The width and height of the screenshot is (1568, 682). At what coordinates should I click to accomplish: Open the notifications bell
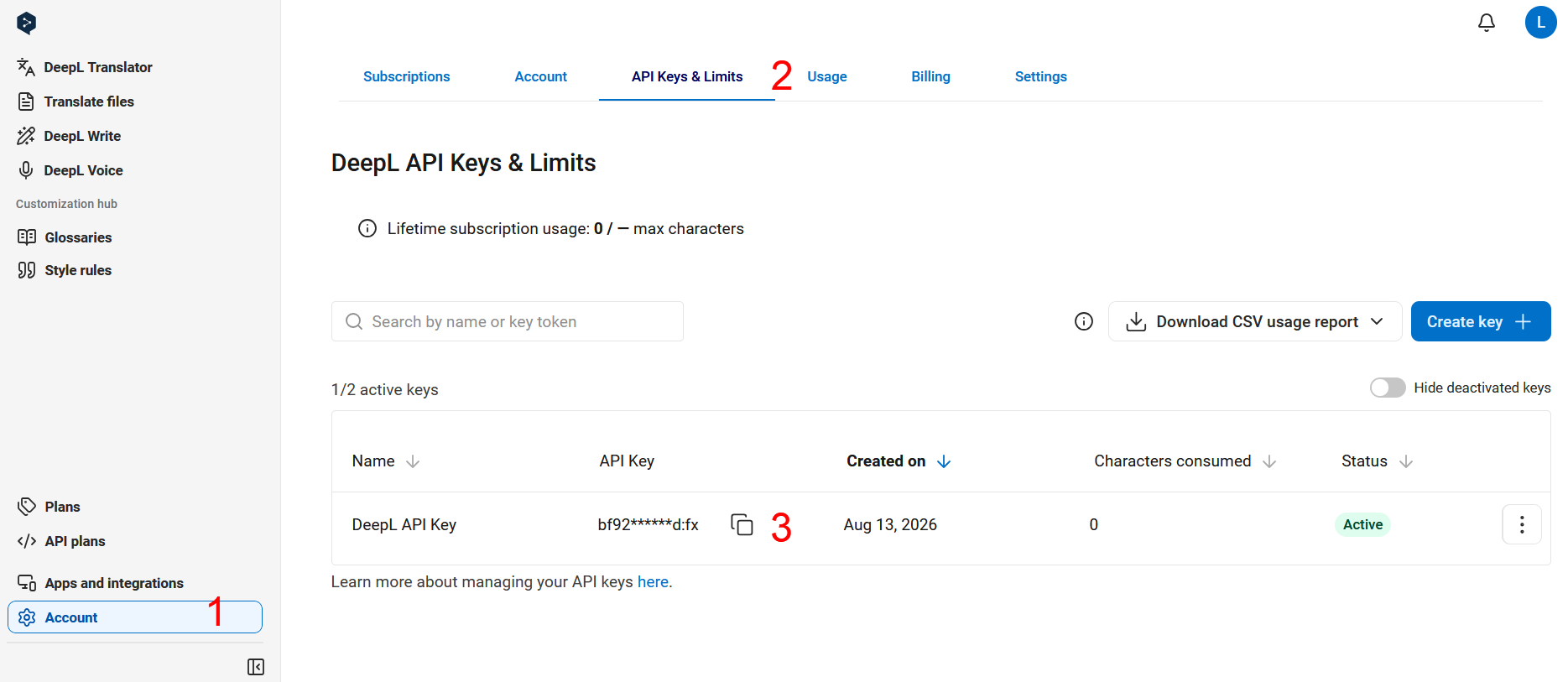pyautogui.click(x=1486, y=23)
